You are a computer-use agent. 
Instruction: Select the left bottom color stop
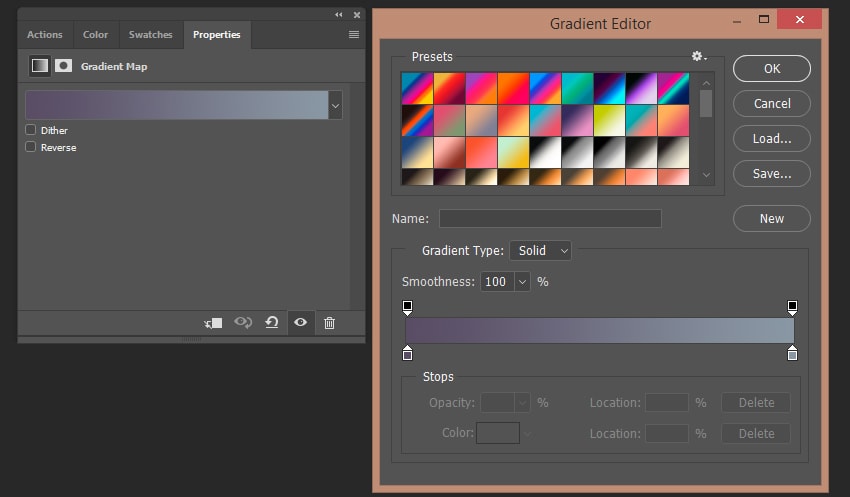[407, 353]
